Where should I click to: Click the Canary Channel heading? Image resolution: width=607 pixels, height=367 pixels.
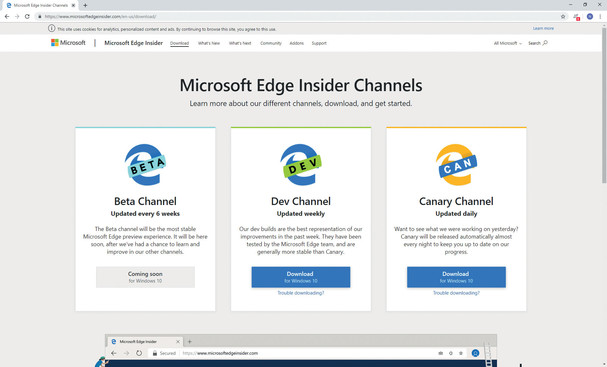[456, 201]
